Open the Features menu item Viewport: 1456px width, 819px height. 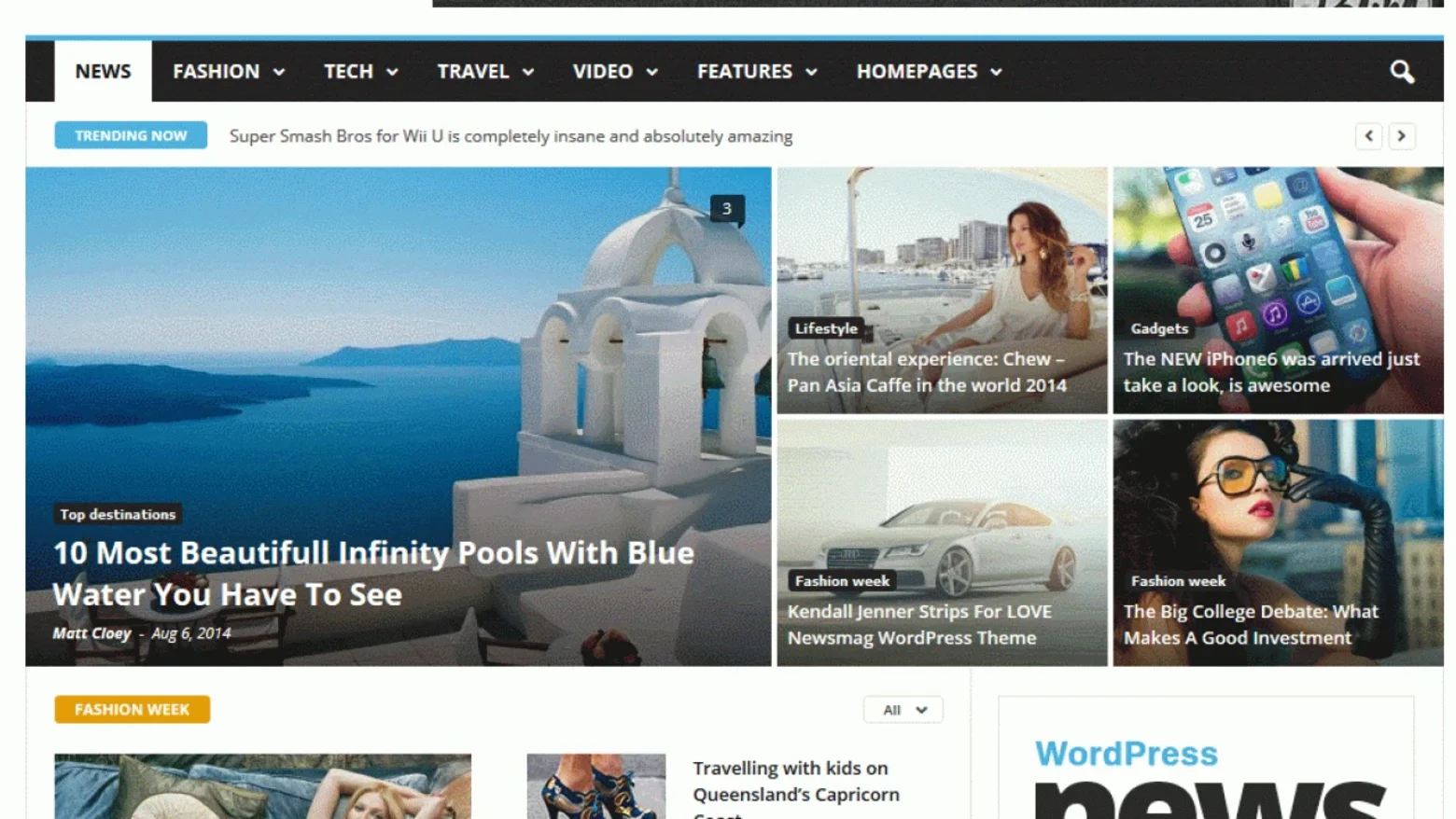[745, 72]
